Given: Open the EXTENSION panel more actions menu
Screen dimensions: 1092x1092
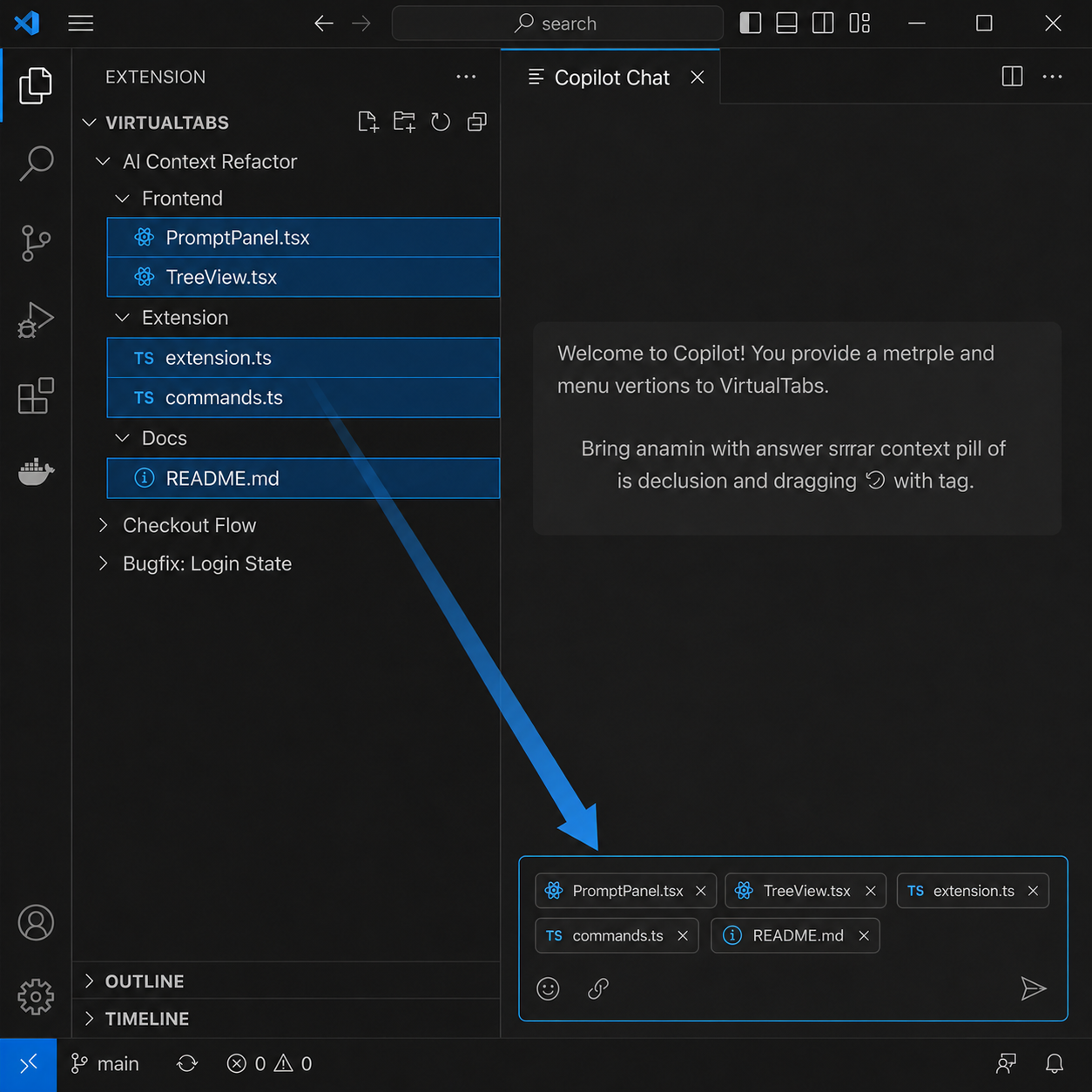Looking at the screenshot, I should (466, 77).
